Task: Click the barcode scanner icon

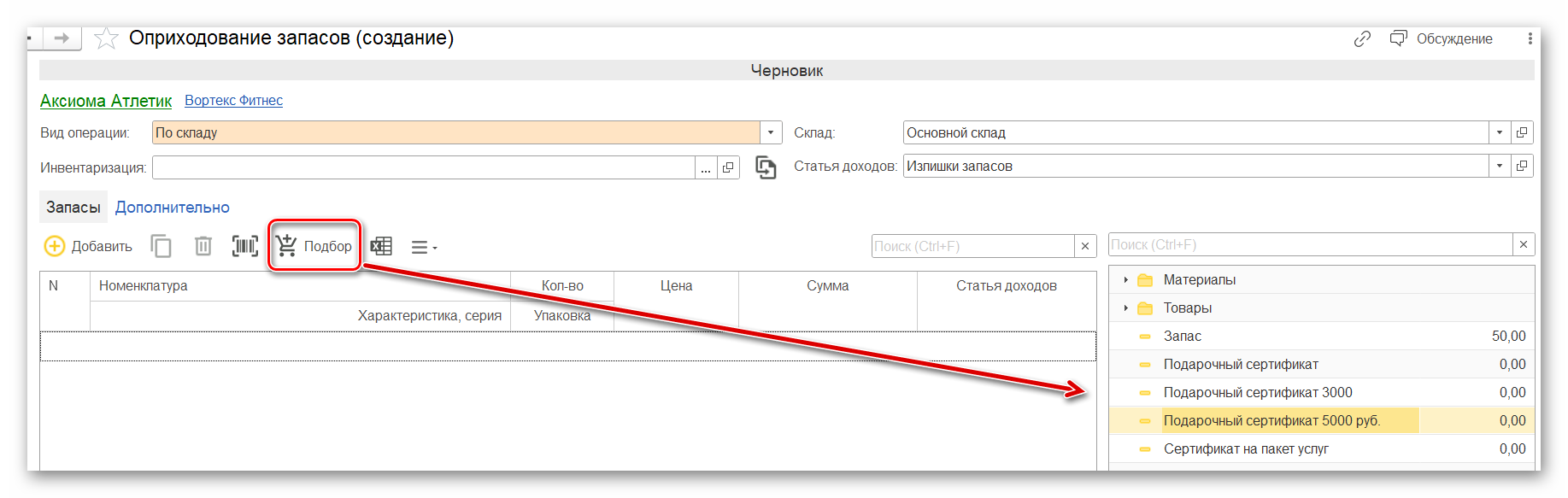Action: 245,246
